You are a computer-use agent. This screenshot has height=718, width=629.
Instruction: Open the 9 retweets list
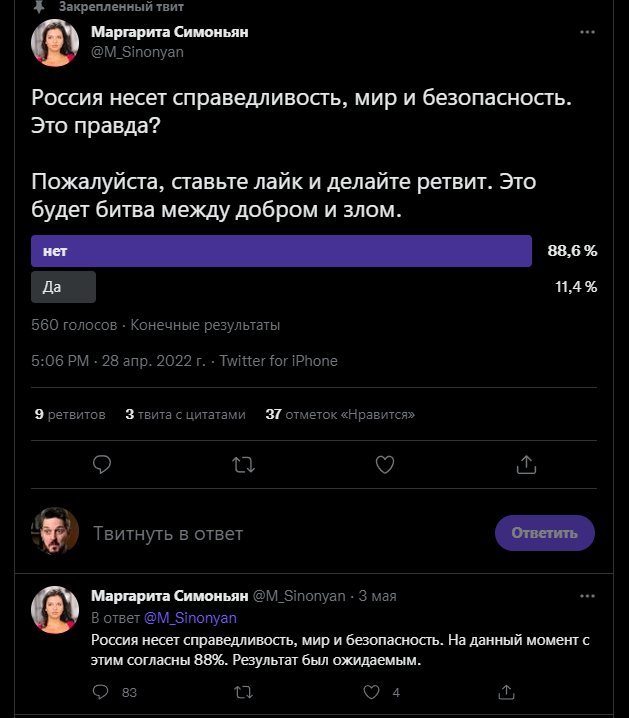pos(70,414)
